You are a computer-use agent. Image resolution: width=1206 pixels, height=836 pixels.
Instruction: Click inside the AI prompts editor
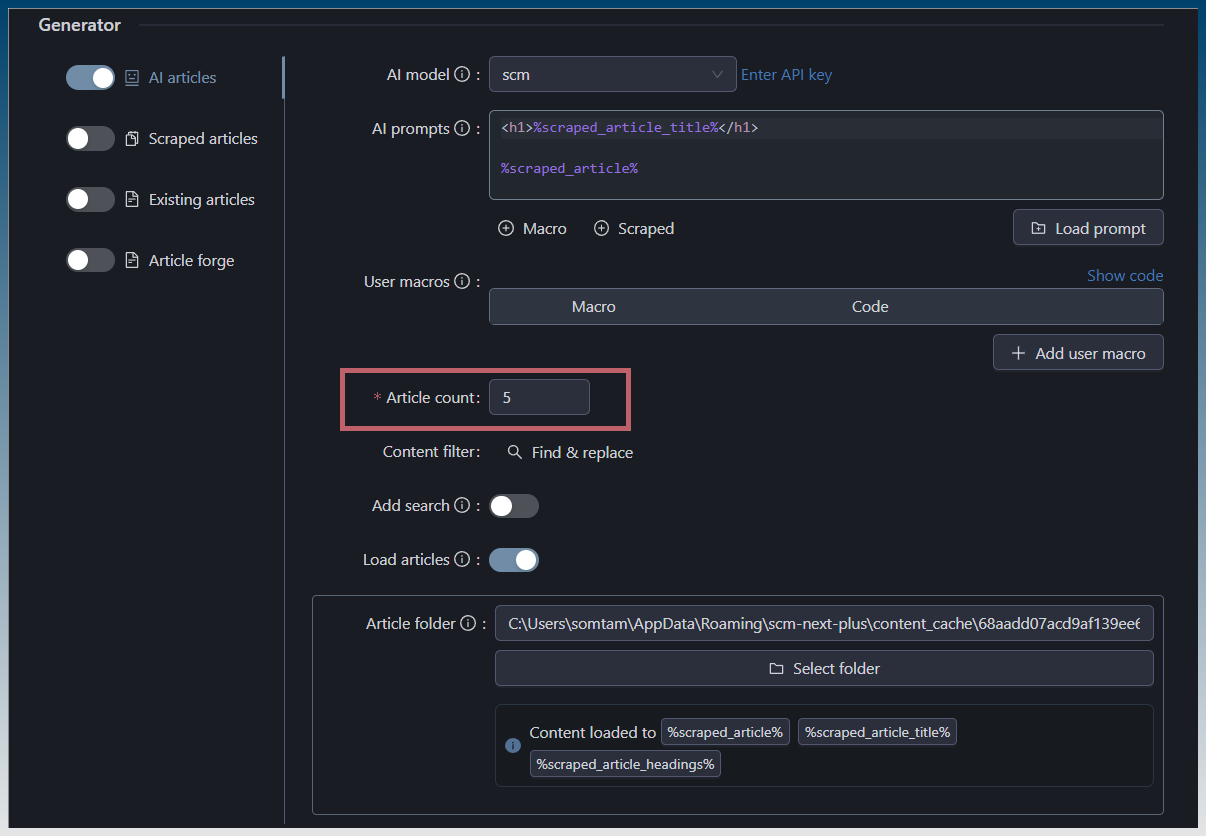click(826, 155)
